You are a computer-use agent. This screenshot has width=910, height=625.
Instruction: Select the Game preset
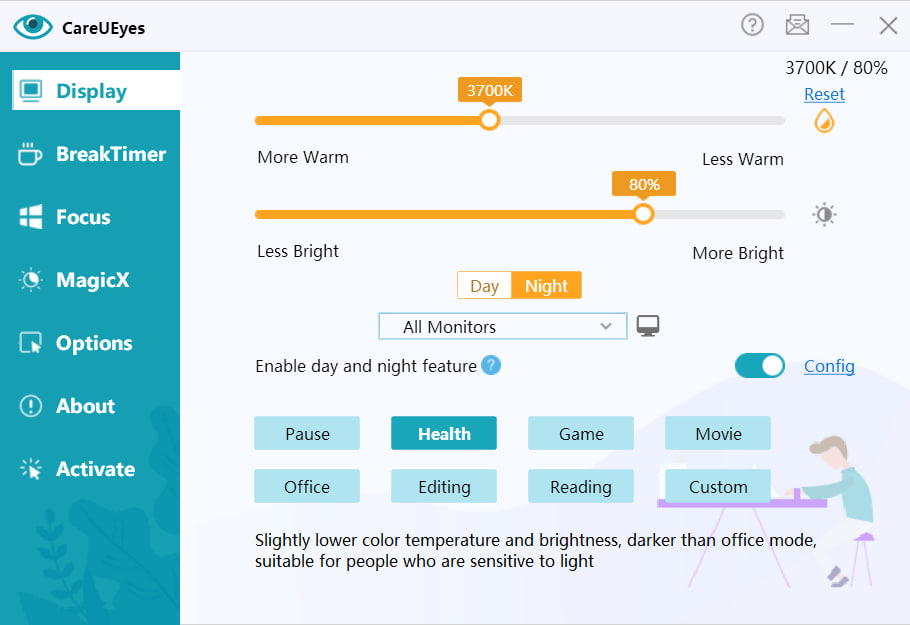[x=581, y=433]
